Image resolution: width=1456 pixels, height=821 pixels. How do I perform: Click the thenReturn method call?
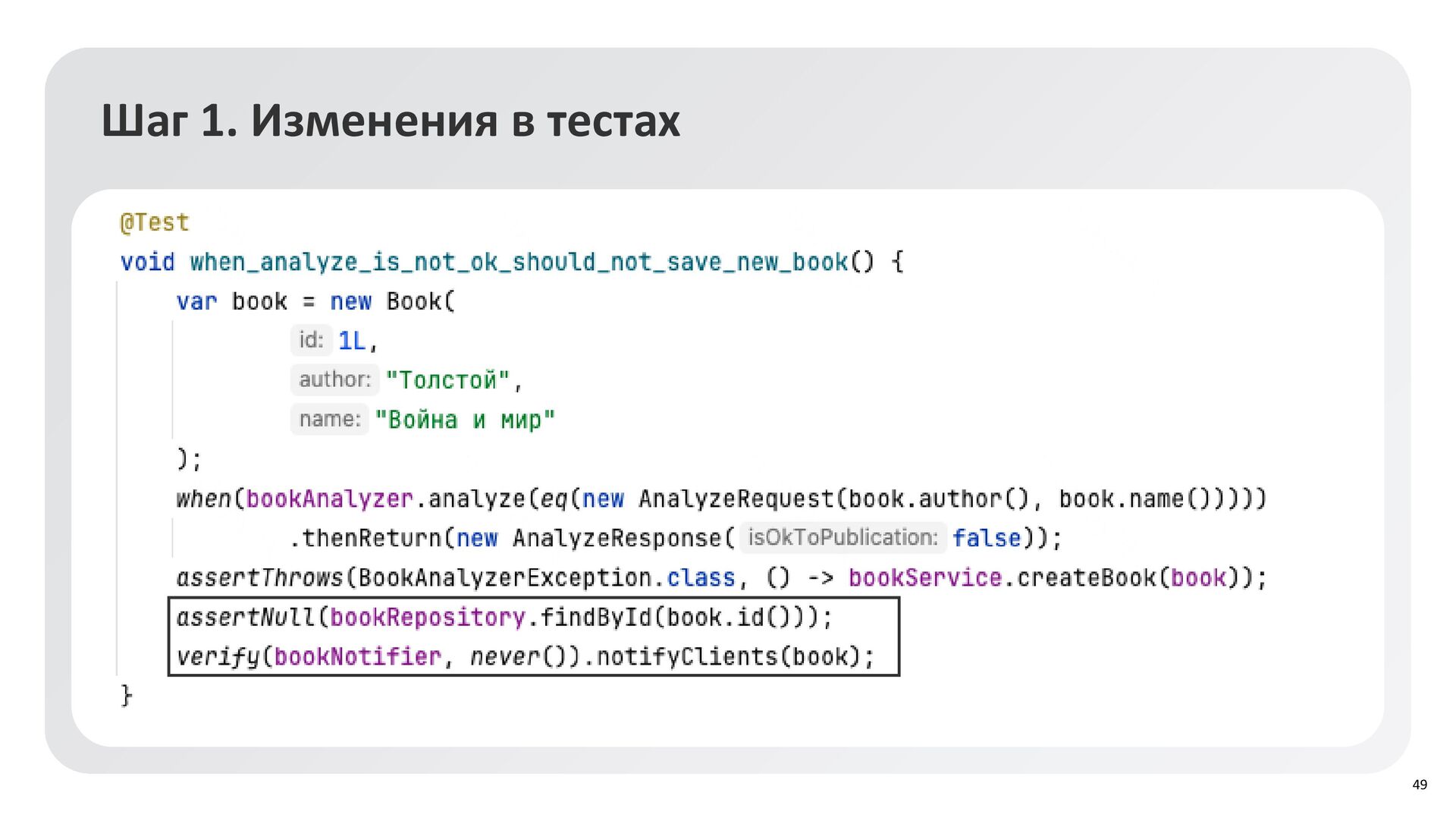(x=371, y=538)
